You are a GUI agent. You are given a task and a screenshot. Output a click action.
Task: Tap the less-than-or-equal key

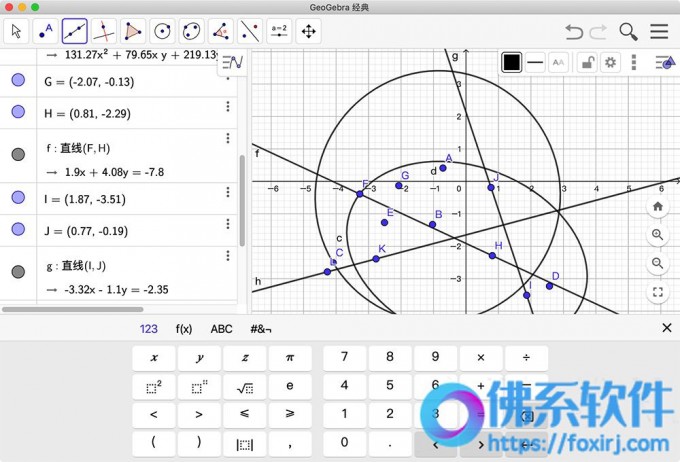[245, 415]
